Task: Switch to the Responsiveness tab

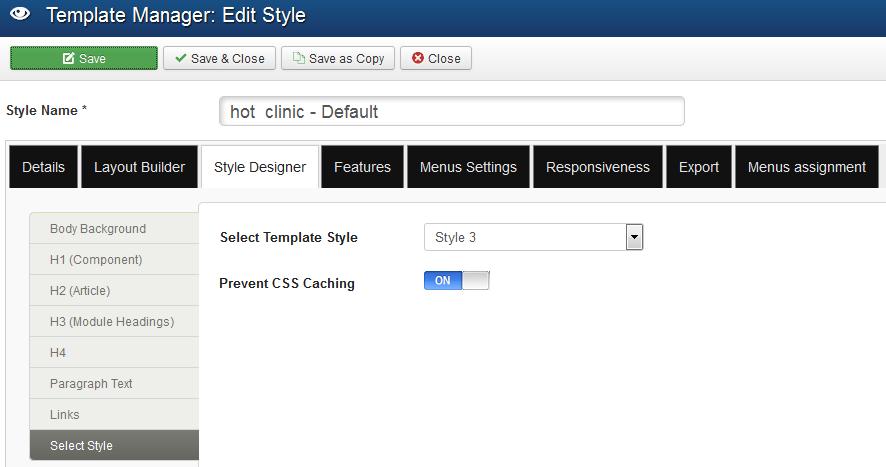Action: (598, 167)
